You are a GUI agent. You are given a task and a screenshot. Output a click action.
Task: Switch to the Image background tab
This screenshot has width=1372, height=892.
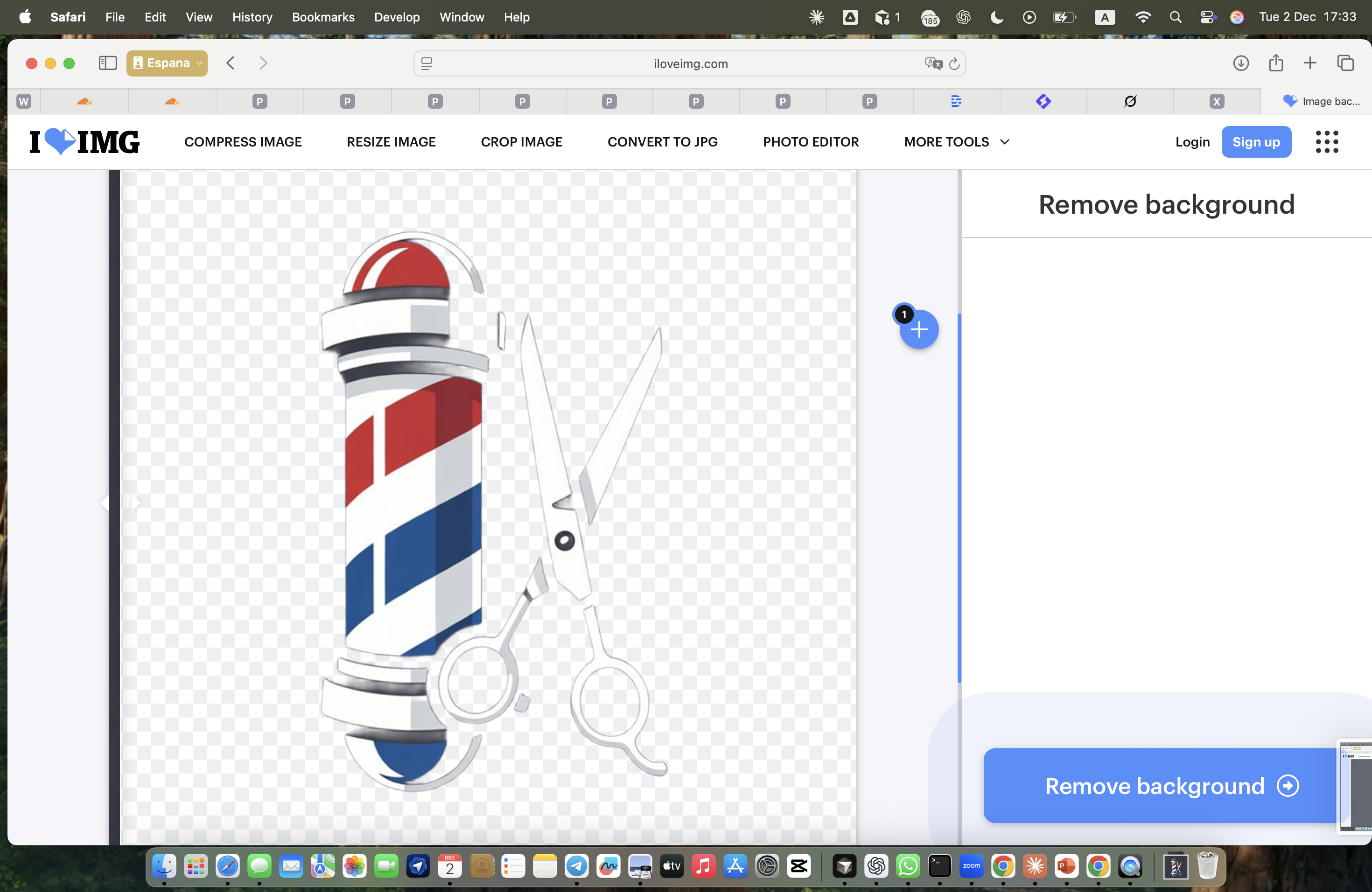(x=1323, y=101)
